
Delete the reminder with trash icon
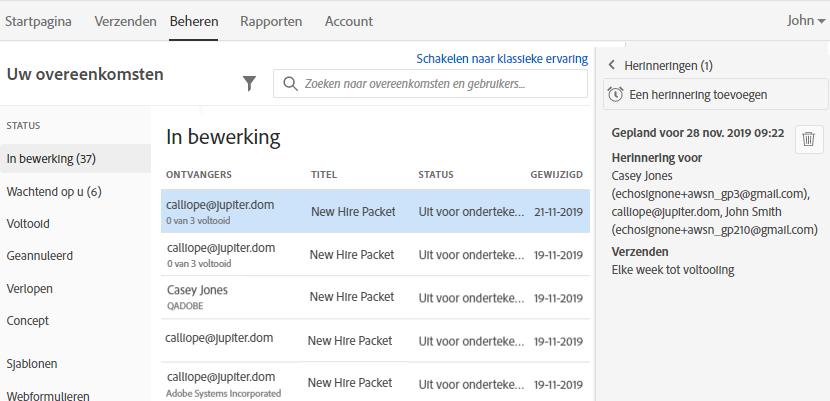coord(810,140)
